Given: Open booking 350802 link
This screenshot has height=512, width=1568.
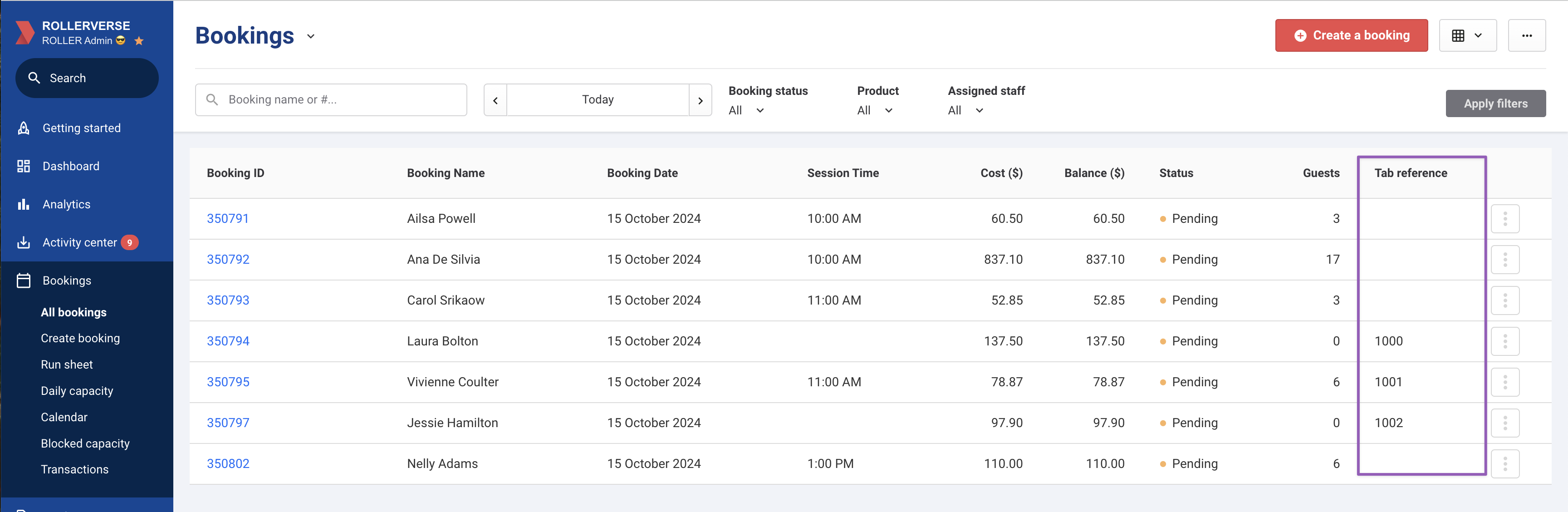Looking at the screenshot, I should click(x=228, y=463).
